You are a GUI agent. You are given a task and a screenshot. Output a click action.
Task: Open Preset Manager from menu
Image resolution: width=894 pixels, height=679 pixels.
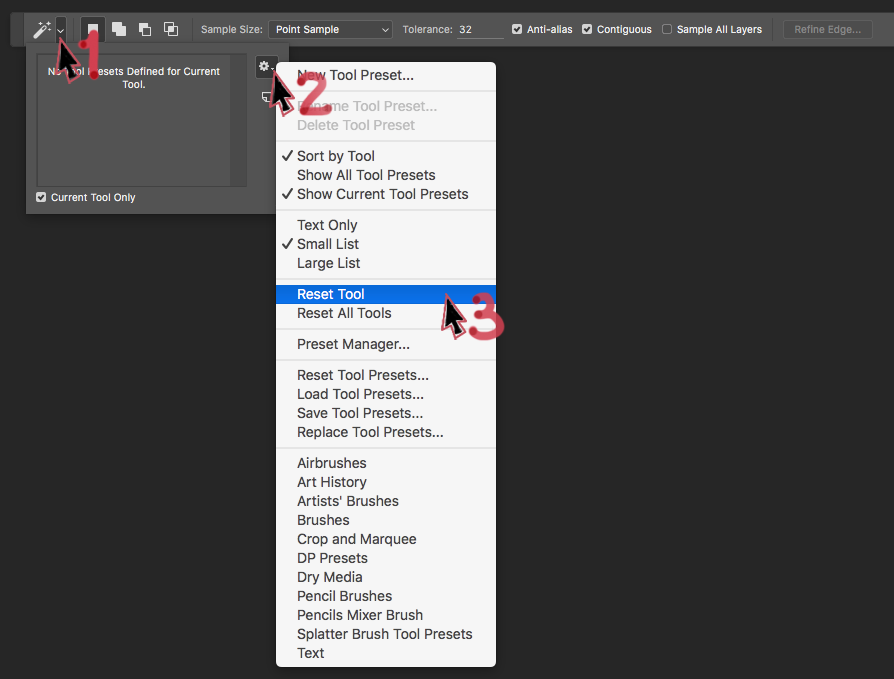tap(386, 344)
